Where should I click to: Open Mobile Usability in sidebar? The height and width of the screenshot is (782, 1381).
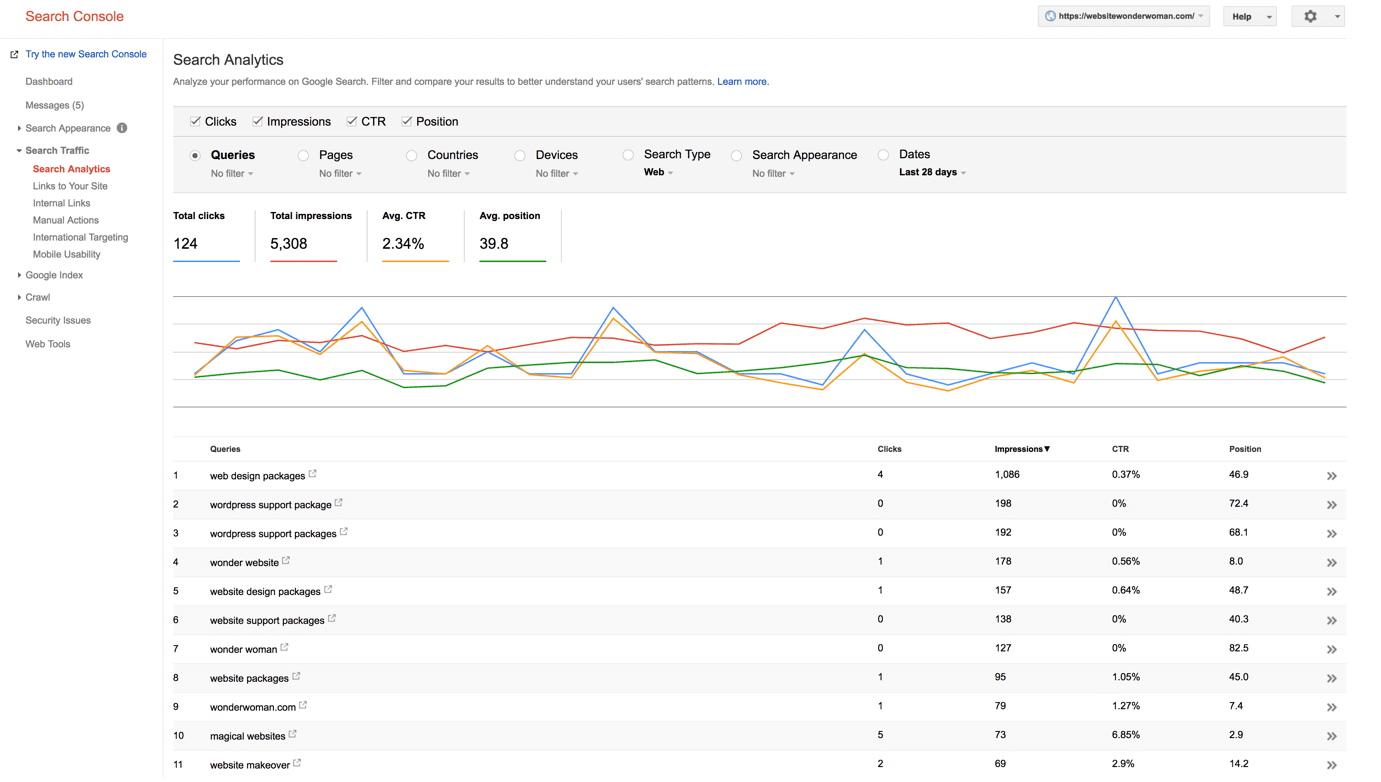[66, 254]
